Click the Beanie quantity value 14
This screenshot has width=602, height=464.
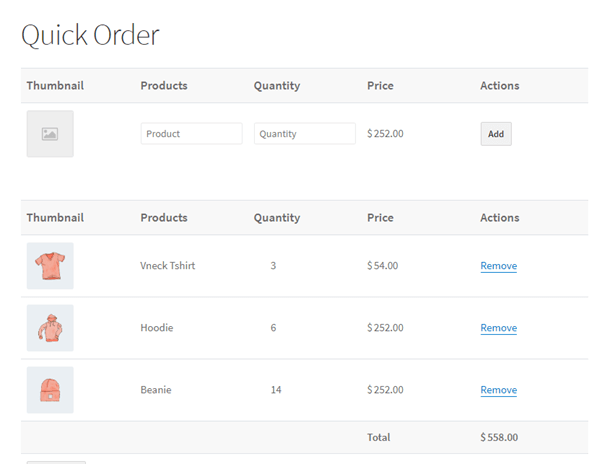(x=276, y=390)
